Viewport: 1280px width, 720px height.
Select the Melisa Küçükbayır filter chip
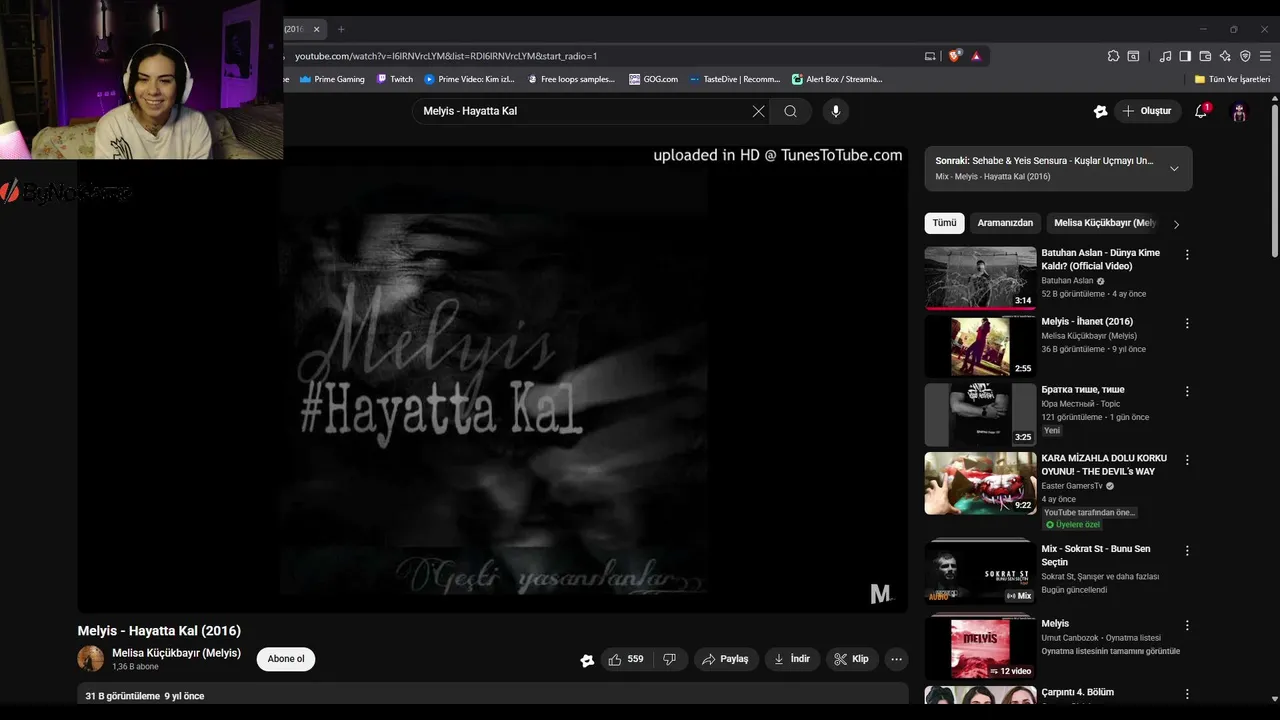(1105, 223)
